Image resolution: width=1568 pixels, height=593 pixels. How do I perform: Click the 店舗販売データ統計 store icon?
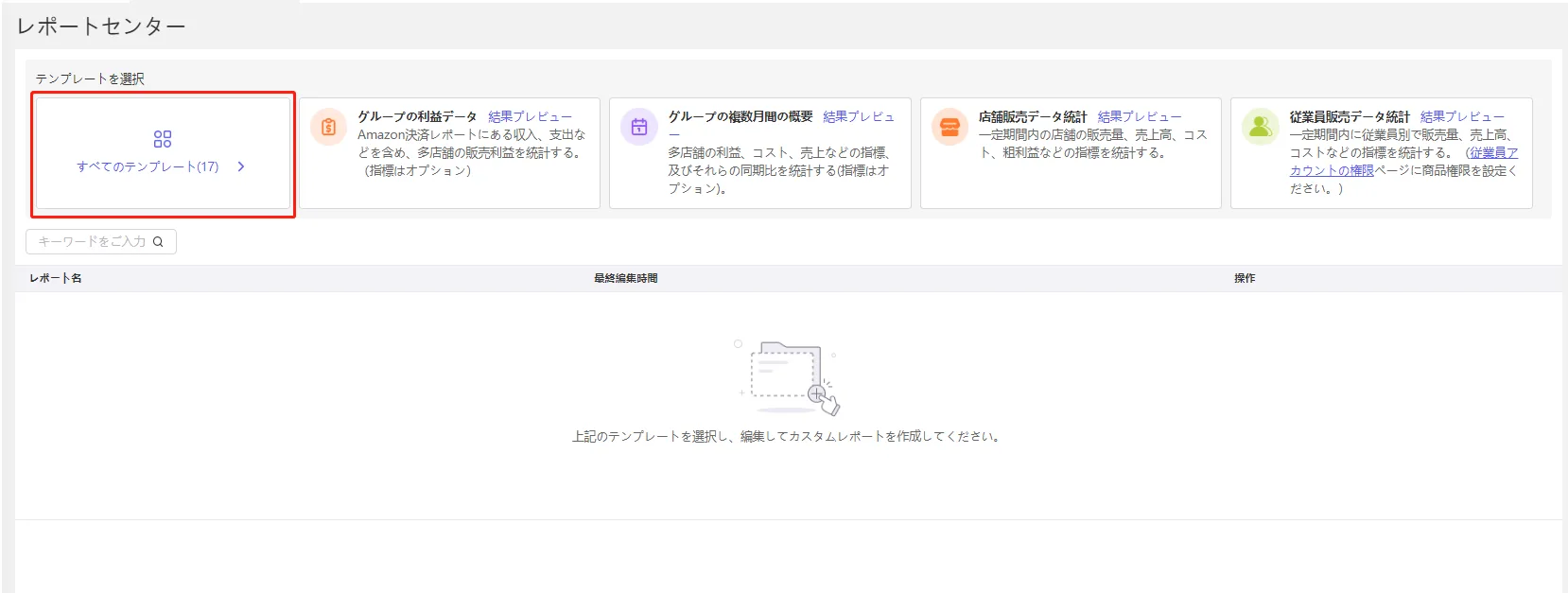coord(950,127)
